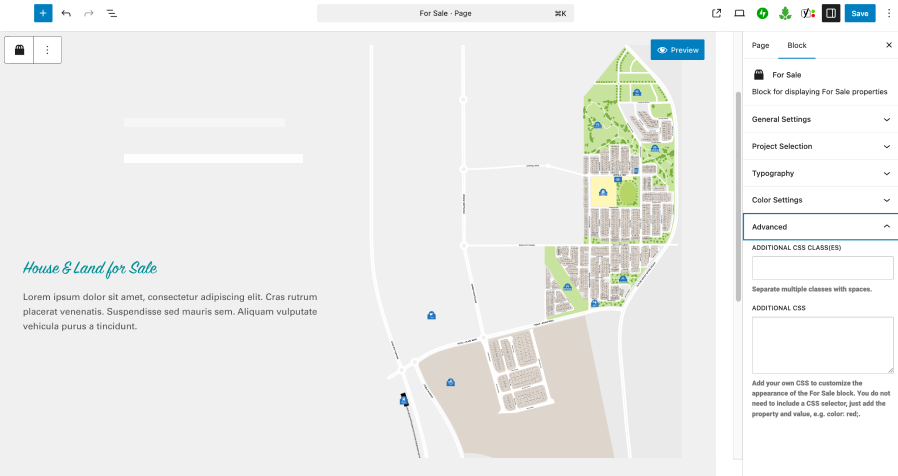Image resolution: width=898 pixels, height=476 pixels.
Task: Undo the last change
Action: point(66,13)
